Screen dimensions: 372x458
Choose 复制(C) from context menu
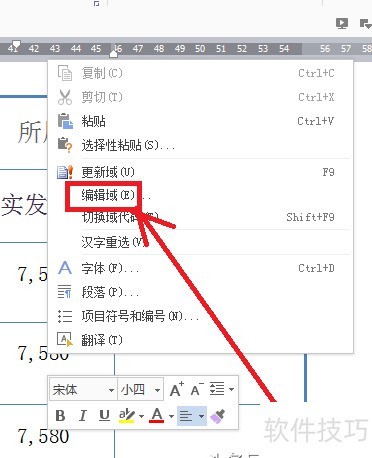[x=201, y=73]
